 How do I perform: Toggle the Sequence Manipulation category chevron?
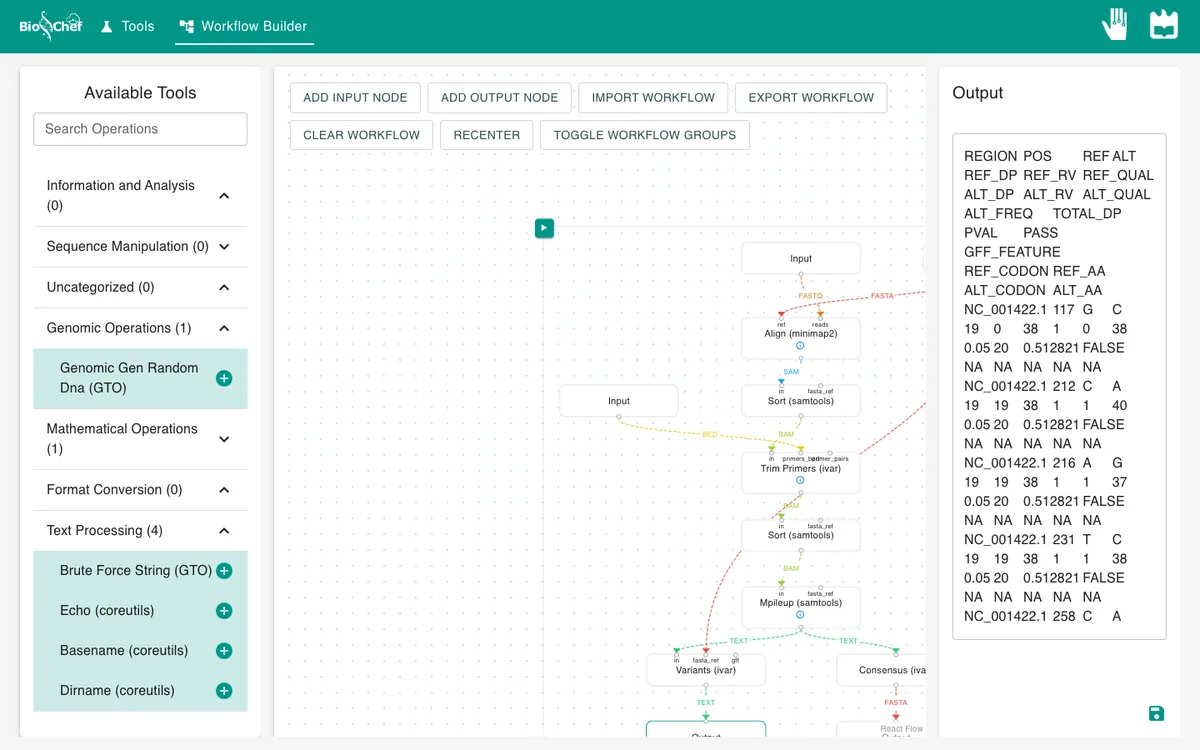click(x=224, y=247)
